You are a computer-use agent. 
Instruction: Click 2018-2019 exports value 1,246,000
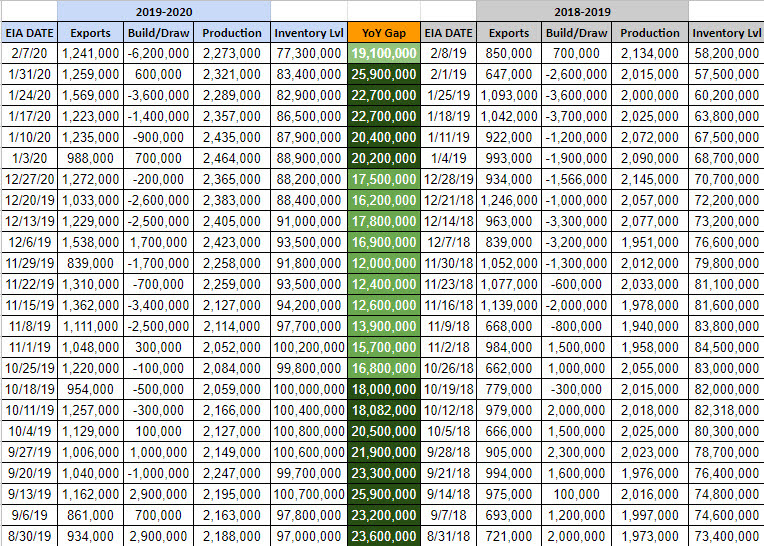pyautogui.click(x=509, y=200)
